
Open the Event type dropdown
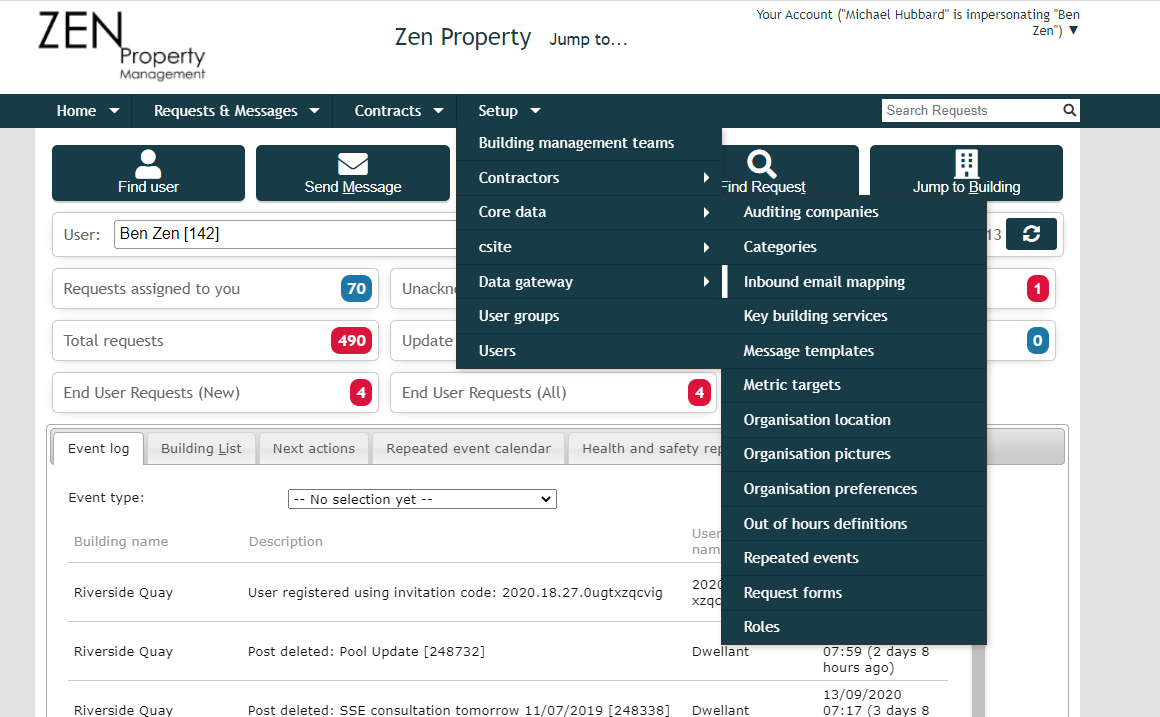coord(421,498)
